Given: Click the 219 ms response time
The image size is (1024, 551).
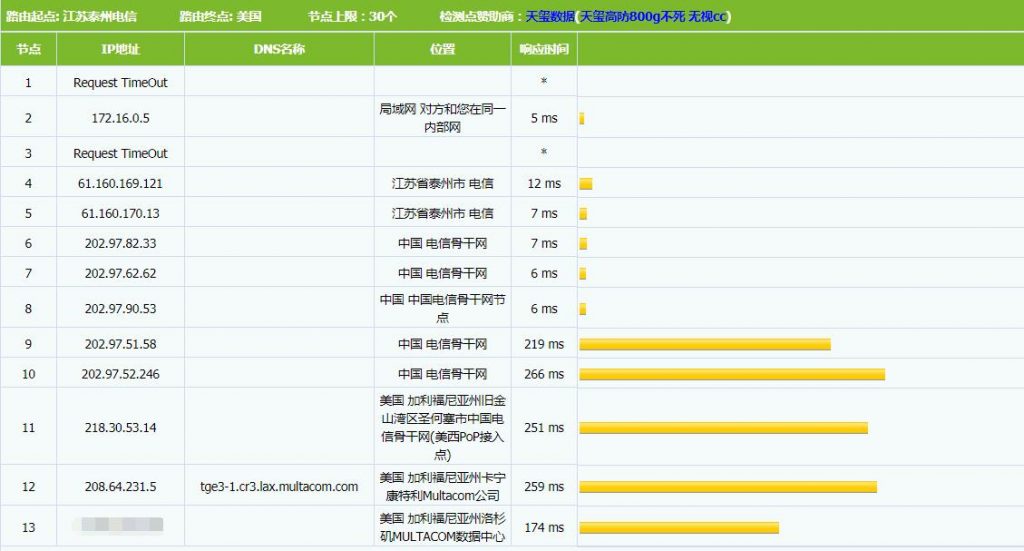Looking at the screenshot, I should pos(544,344).
